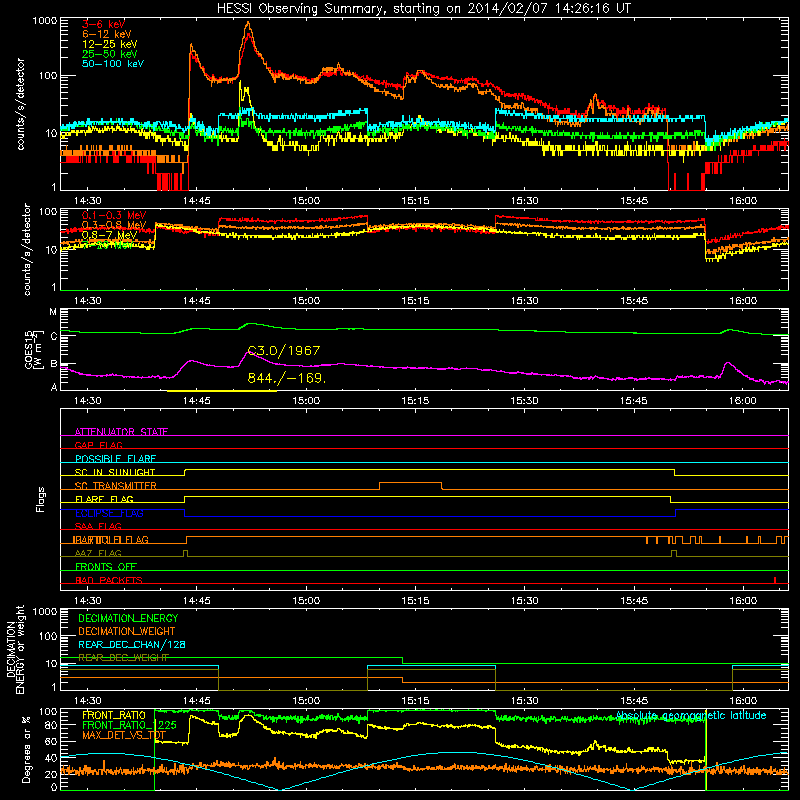Click the DECIMATION ENERGY or weight axis label

[15, 649]
